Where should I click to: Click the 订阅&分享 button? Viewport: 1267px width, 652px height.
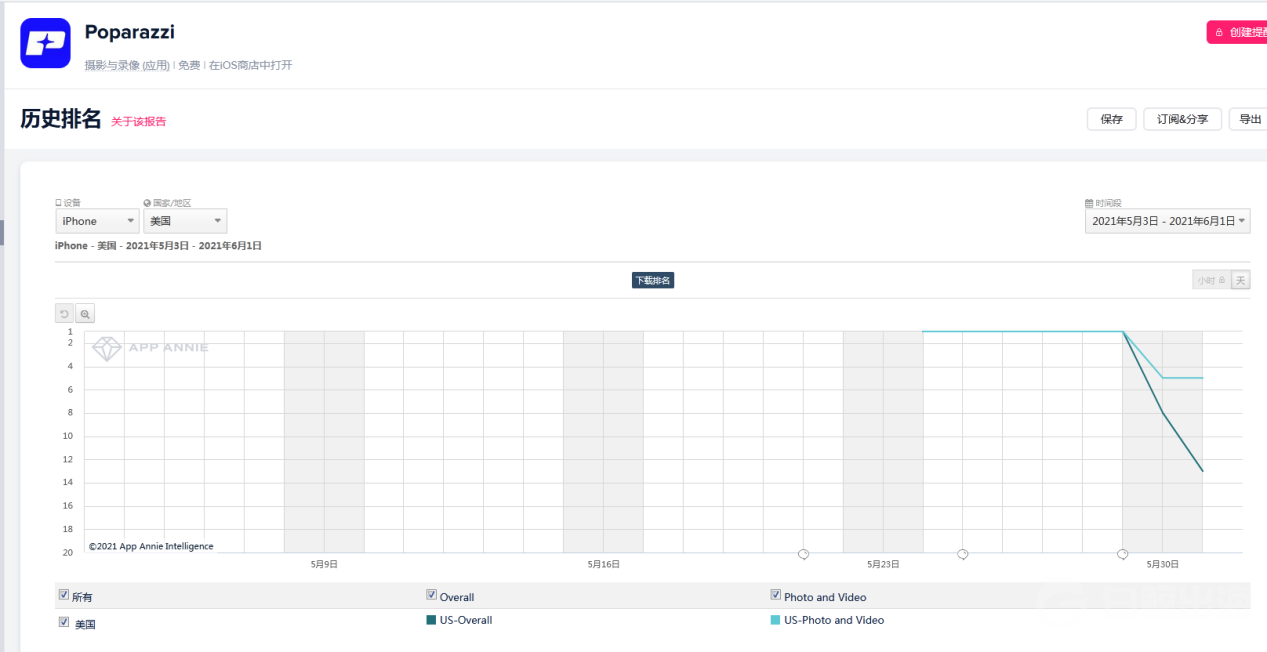[1183, 119]
